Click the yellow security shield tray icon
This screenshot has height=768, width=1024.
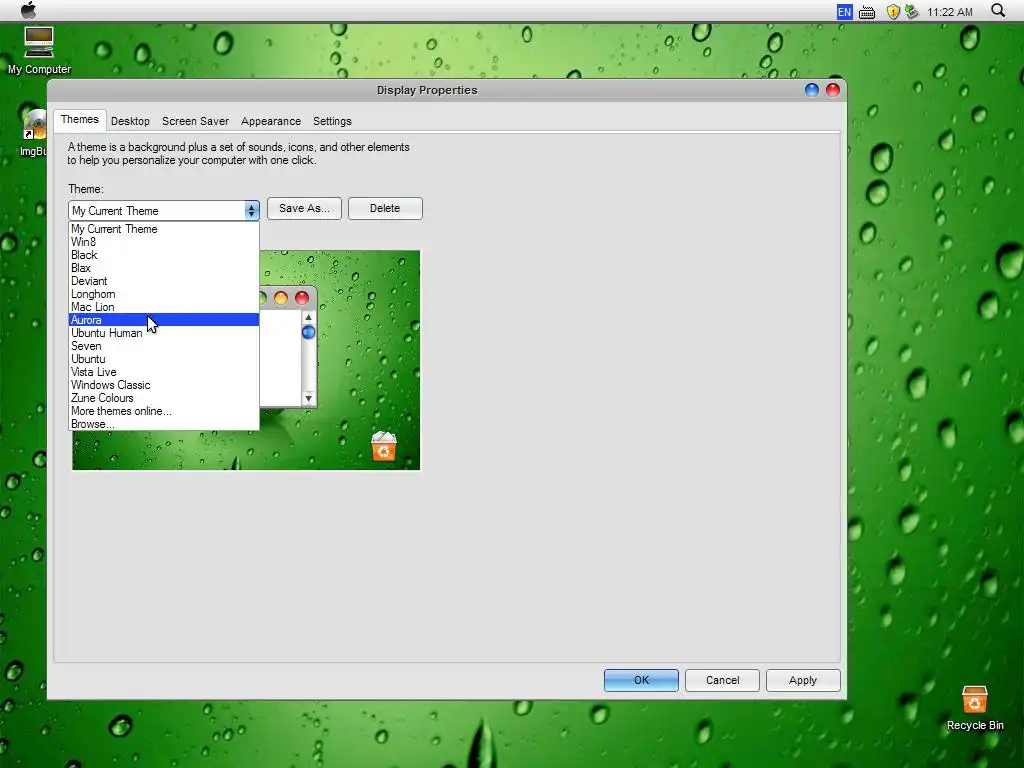pos(893,12)
